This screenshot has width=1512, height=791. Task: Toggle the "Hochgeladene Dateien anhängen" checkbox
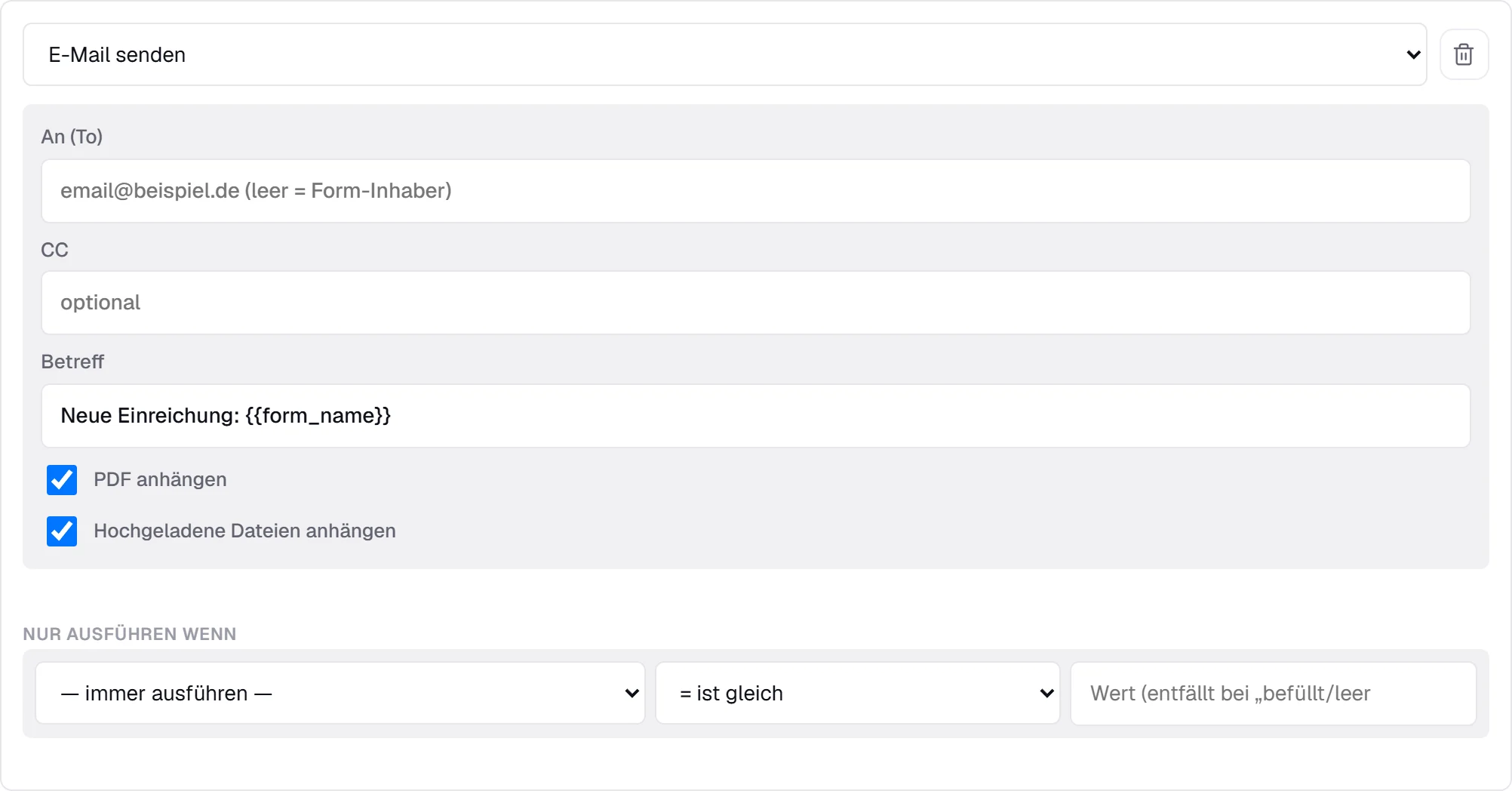(x=62, y=531)
